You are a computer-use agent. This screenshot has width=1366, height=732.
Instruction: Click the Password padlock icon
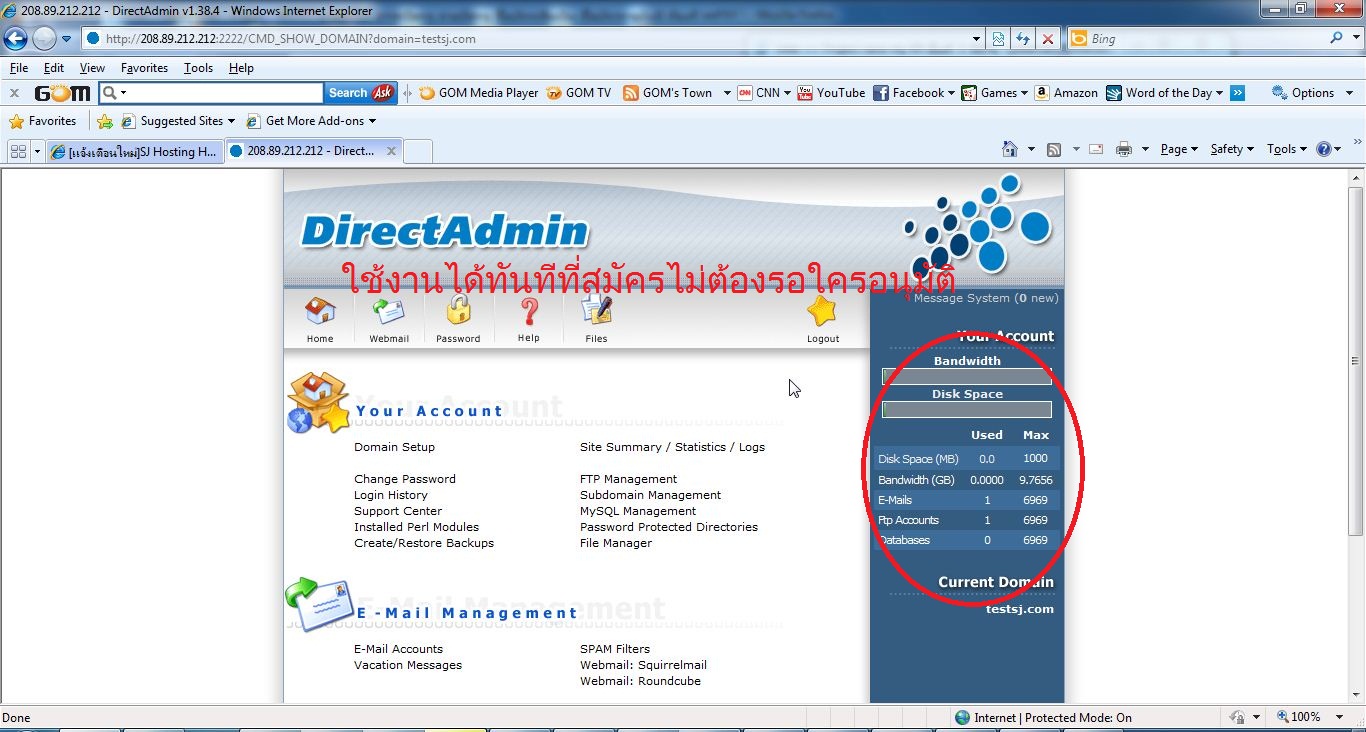[458, 311]
